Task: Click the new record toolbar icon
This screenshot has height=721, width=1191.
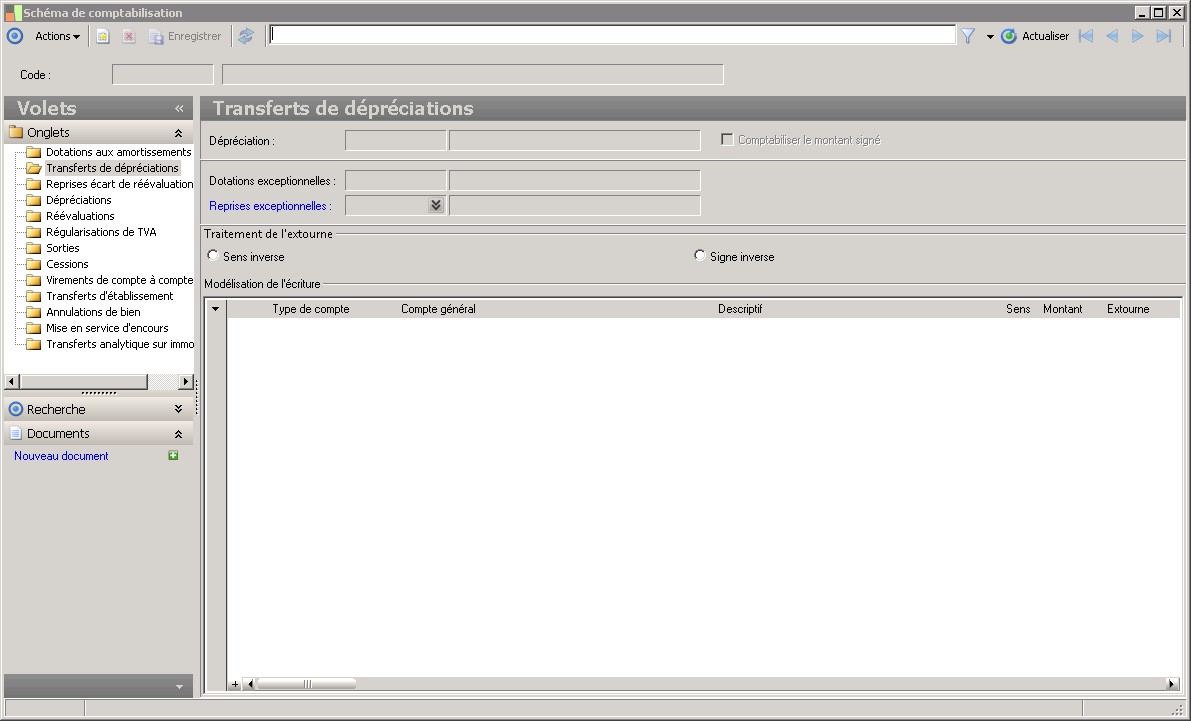Action: pos(103,36)
